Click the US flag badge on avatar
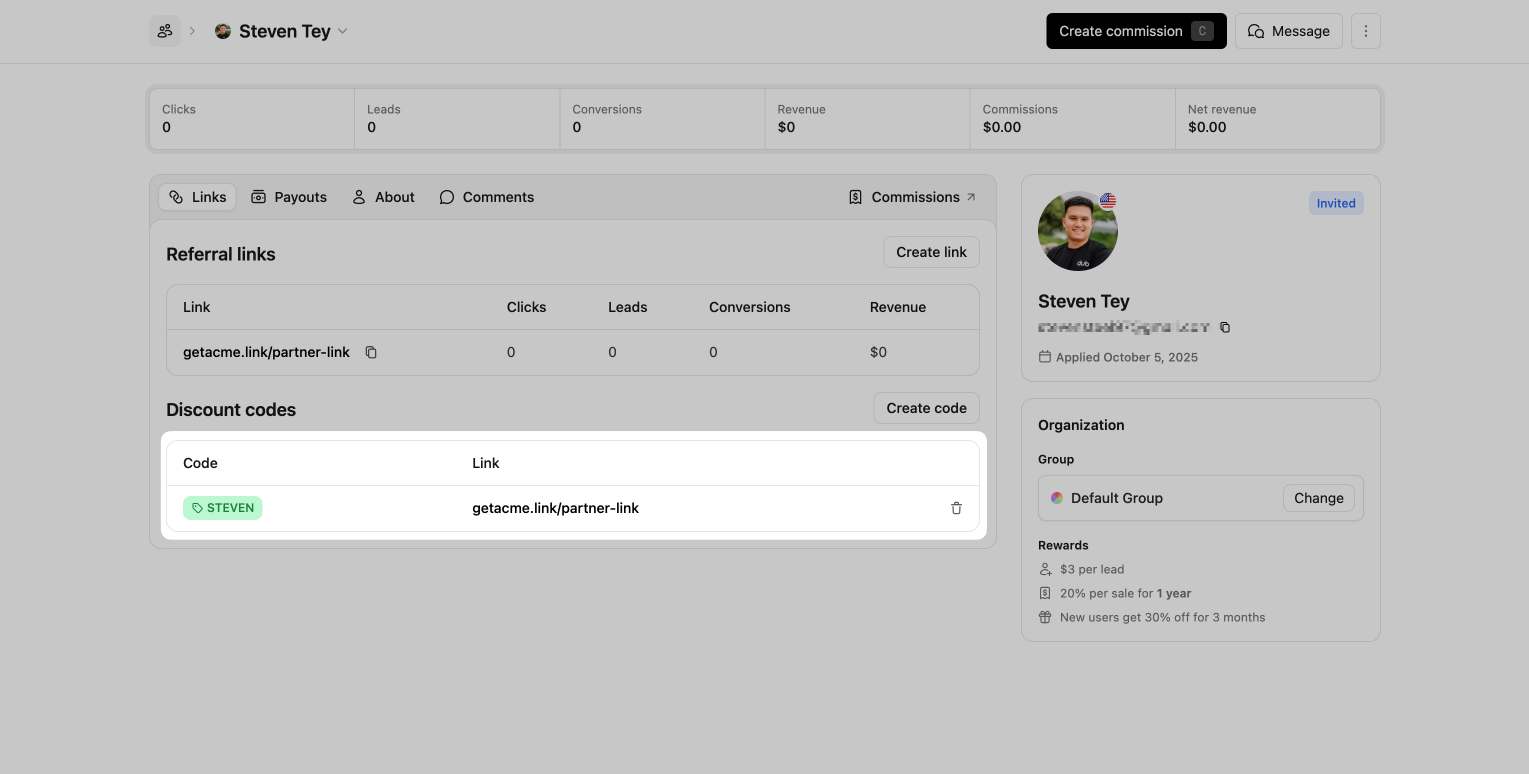Image resolution: width=1529 pixels, height=774 pixels. pyautogui.click(x=1107, y=201)
